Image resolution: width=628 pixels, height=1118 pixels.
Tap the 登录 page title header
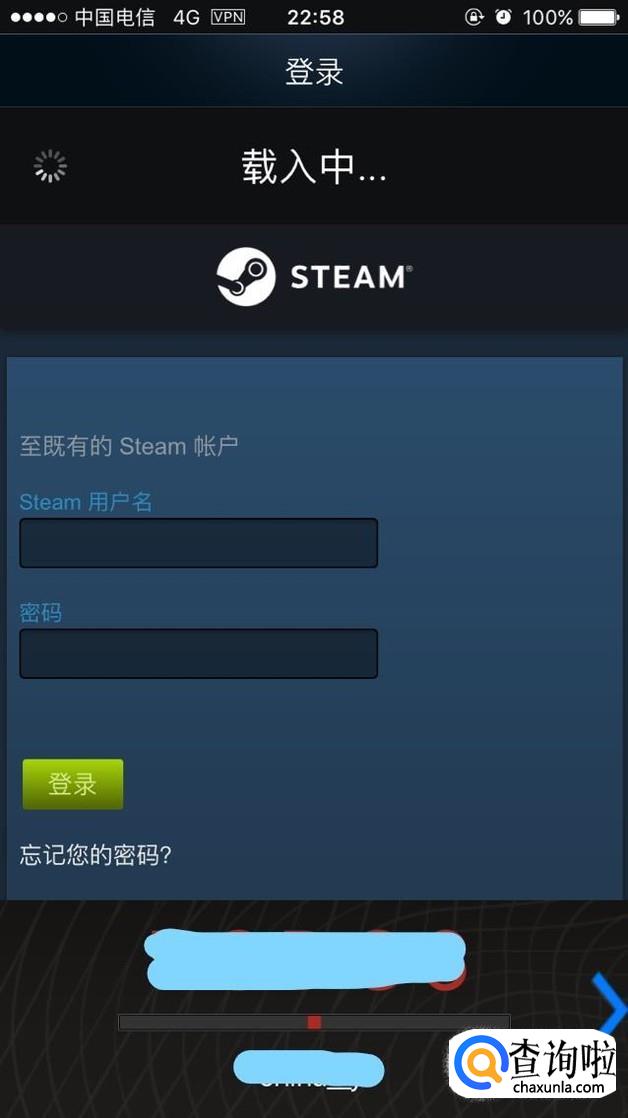[x=314, y=71]
